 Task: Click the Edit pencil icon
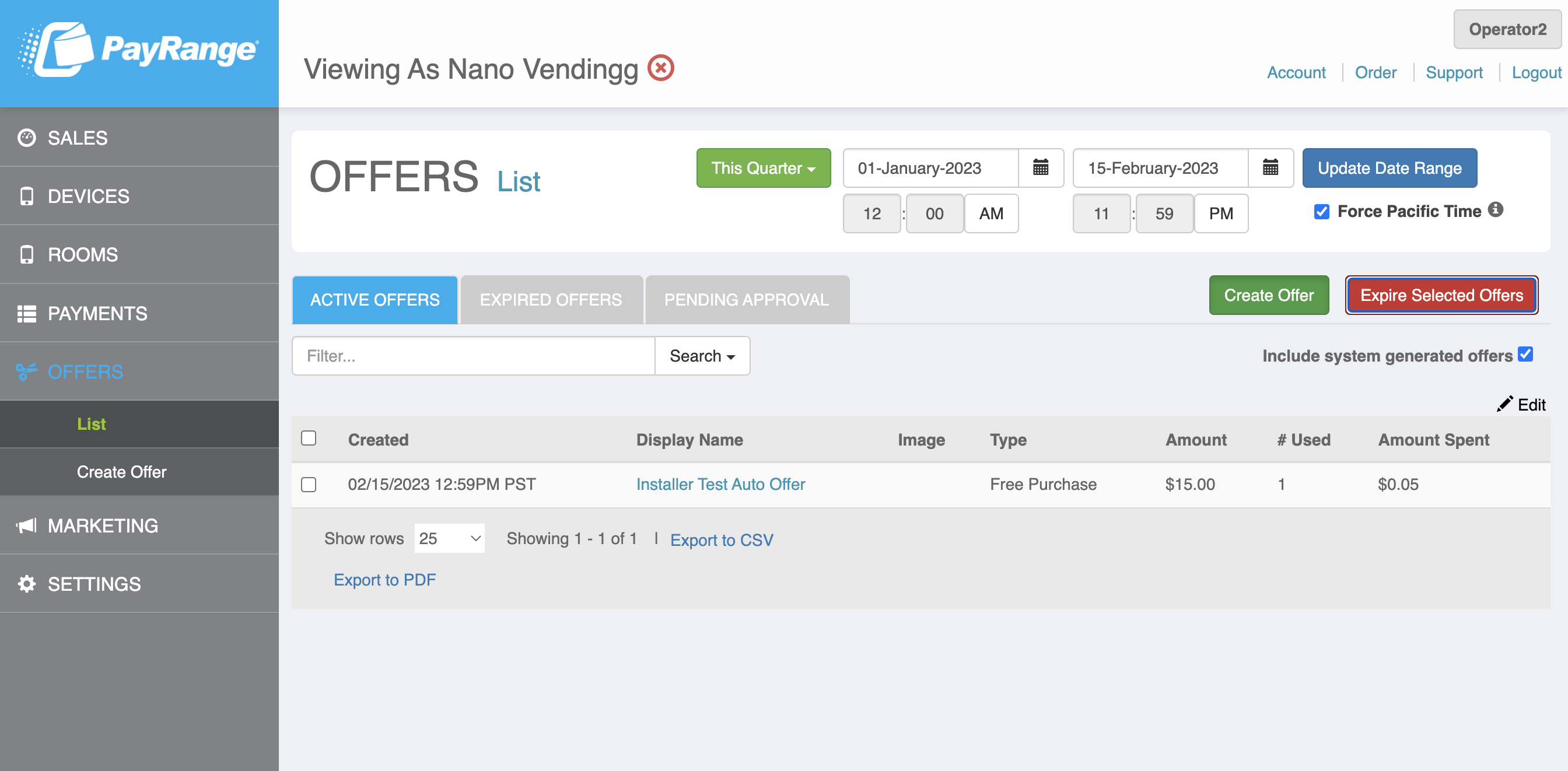pyautogui.click(x=1504, y=404)
